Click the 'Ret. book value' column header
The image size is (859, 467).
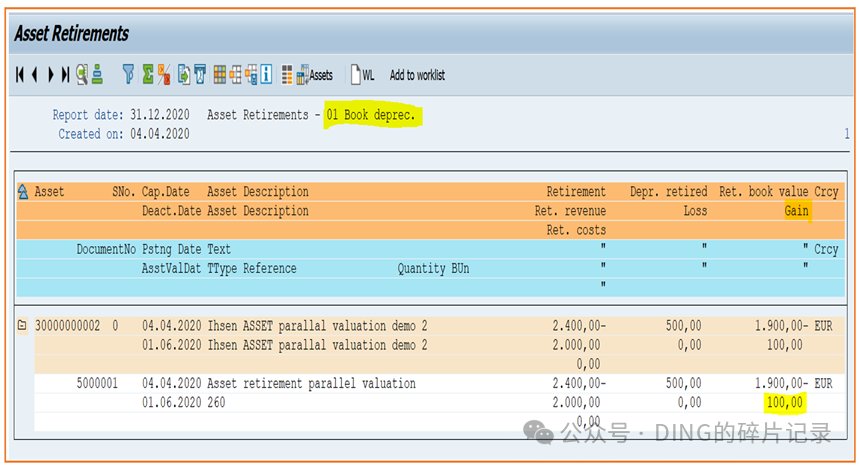click(763, 192)
